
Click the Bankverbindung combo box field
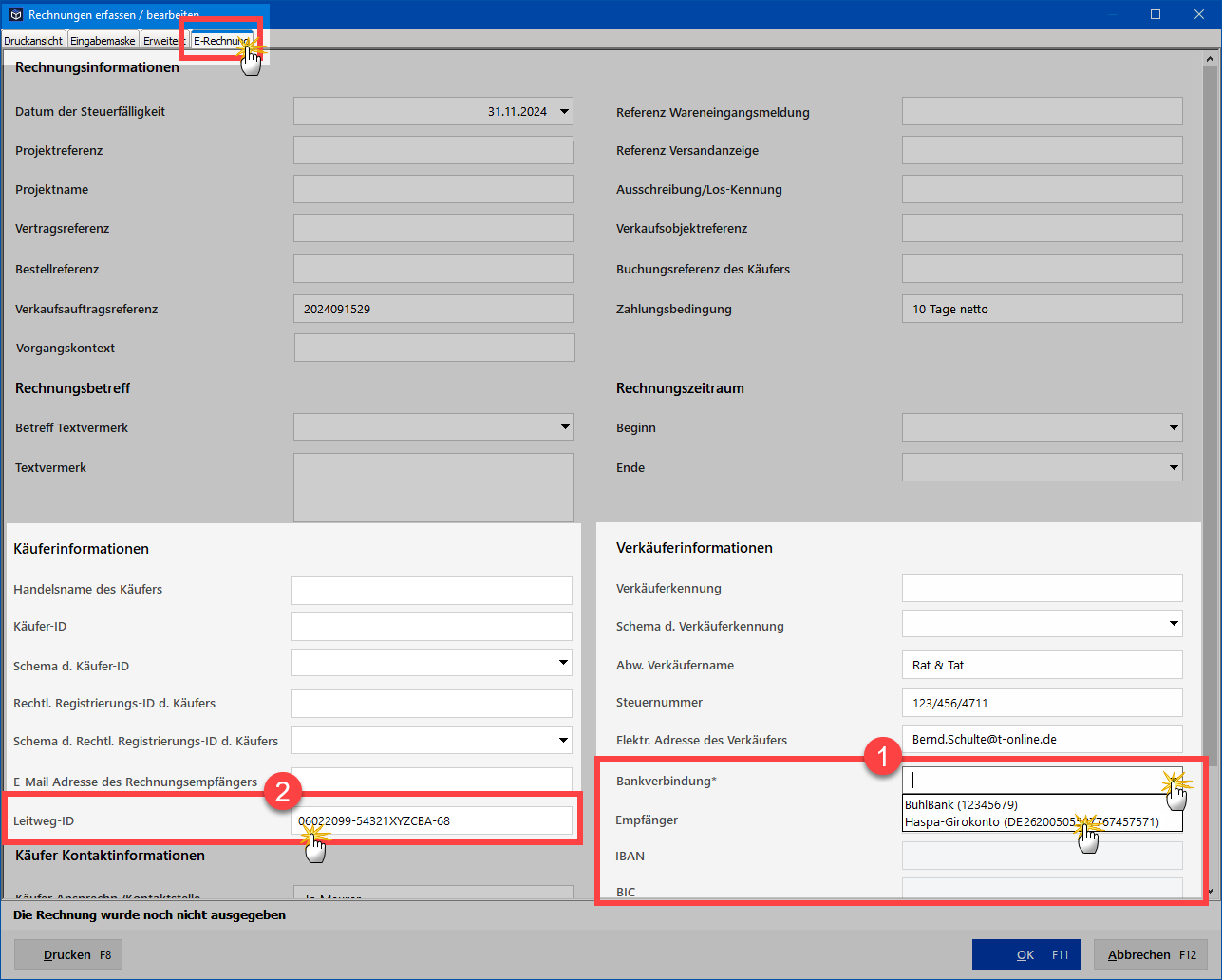[x=1043, y=780]
